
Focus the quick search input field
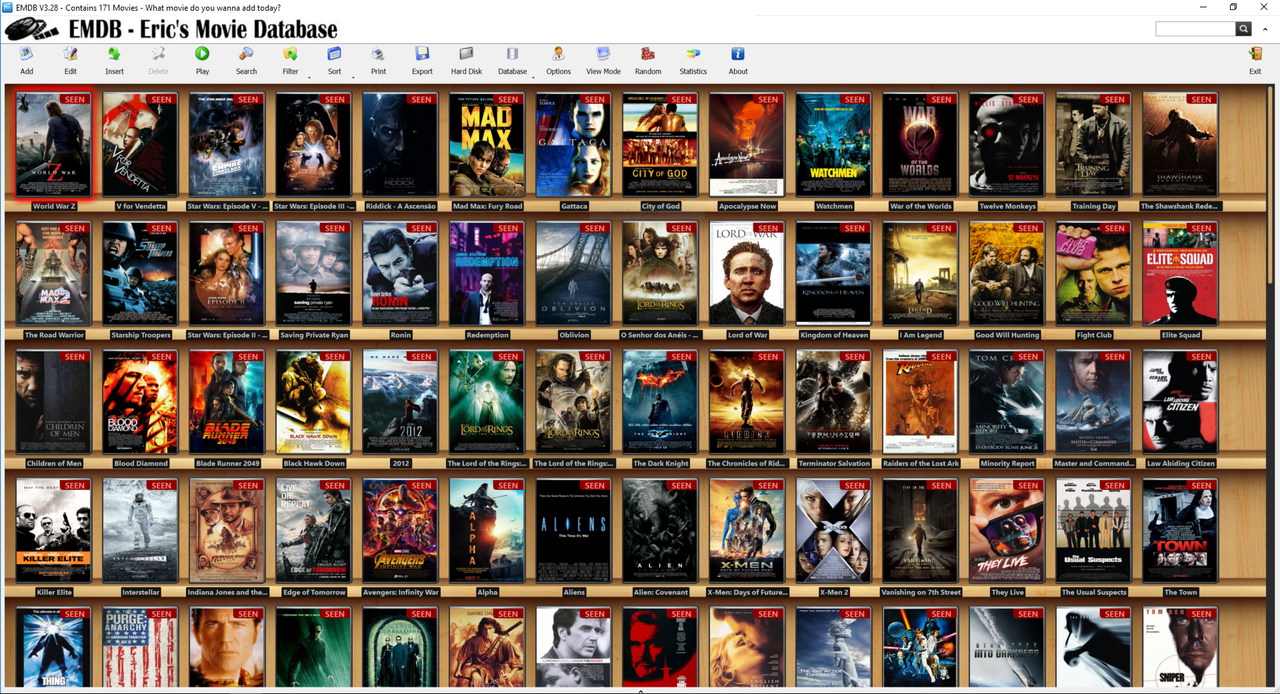pyautogui.click(x=1195, y=29)
